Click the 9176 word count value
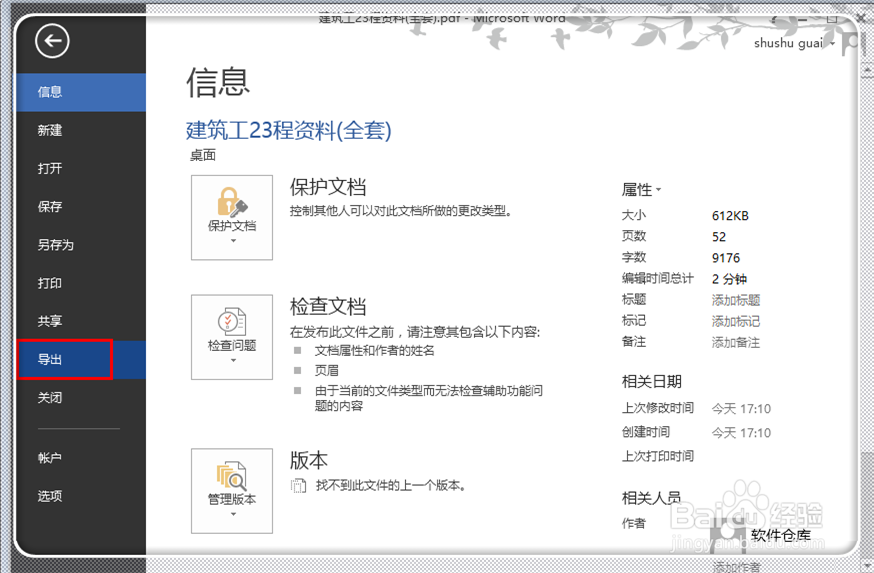Image resolution: width=874 pixels, height=573 pixels. [x=726, y=258]
